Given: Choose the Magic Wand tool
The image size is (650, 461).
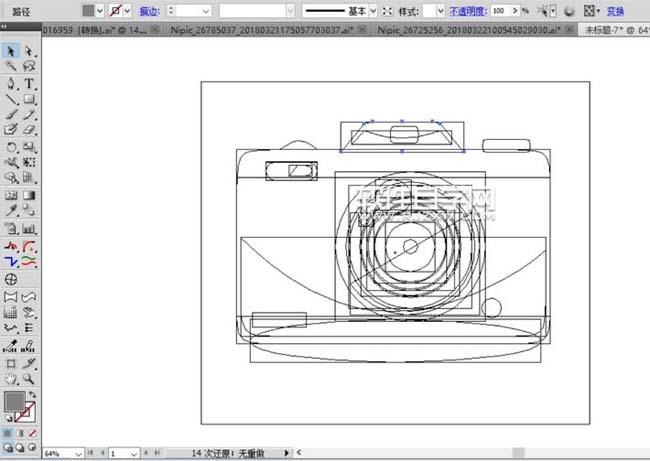Looking at the screenshot, I should (x=11, y=67).
